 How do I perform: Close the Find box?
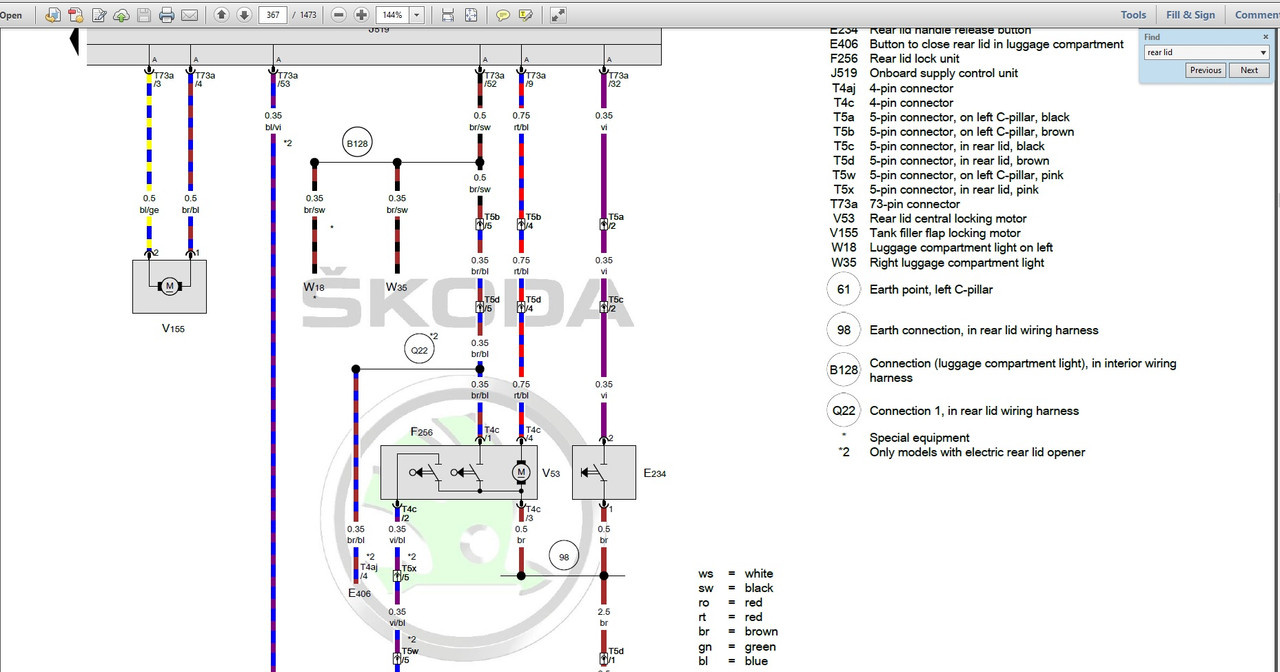tap(1266, 37)
